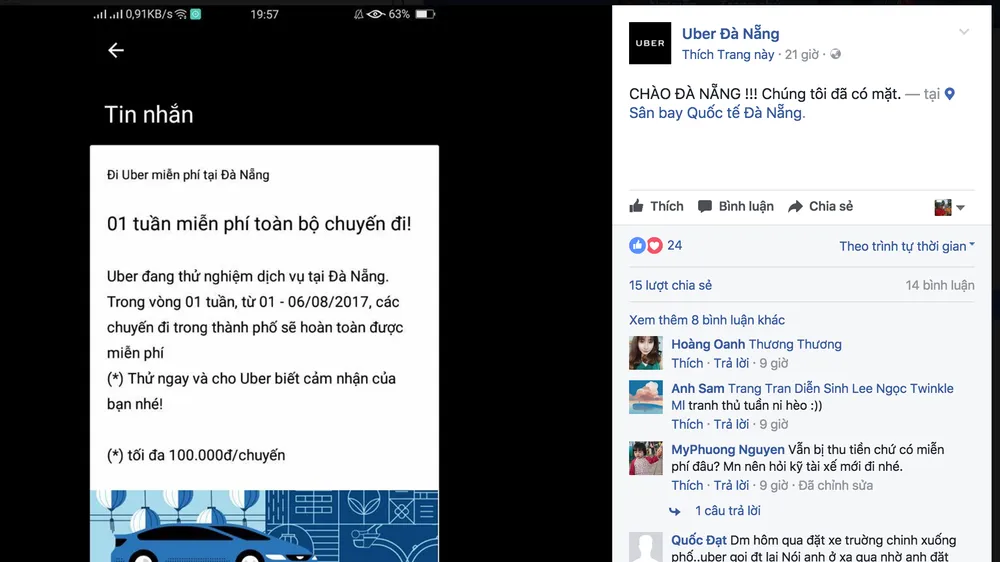Open Sân bay Quốc tế Đà Nẵng link
Screen dimensions: 1000x562
[717, 113]
